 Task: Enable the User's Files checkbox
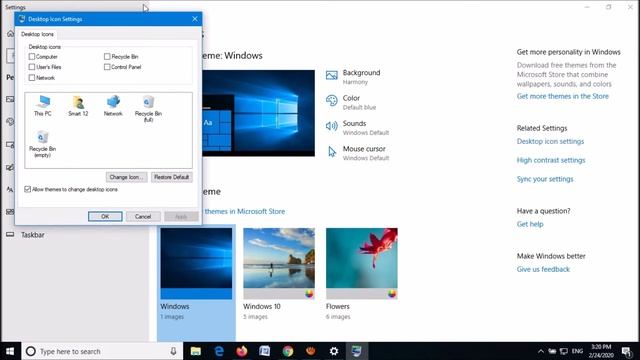(x=32, y=67)
